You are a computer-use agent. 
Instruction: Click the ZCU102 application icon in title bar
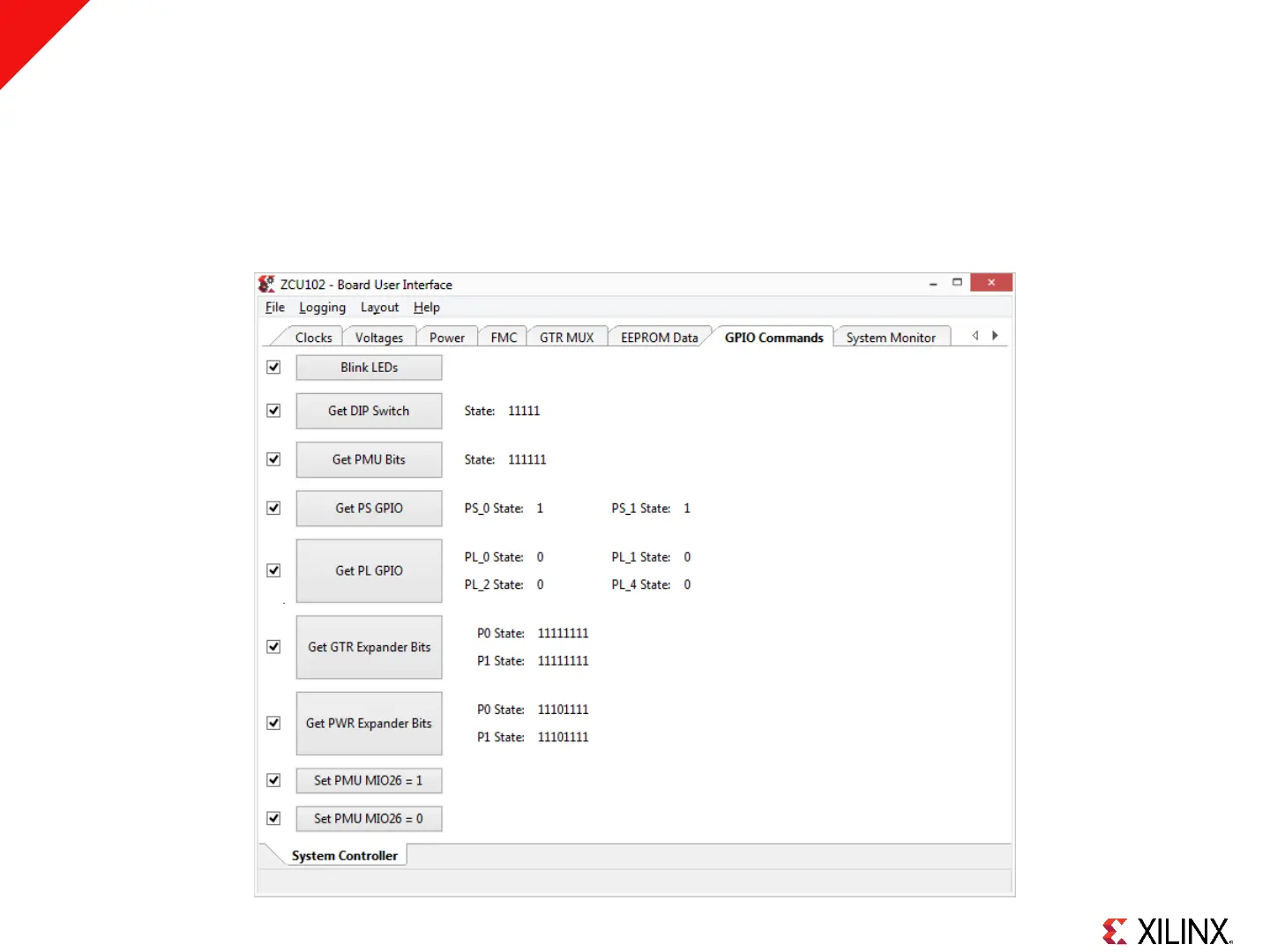coord(266,284)
